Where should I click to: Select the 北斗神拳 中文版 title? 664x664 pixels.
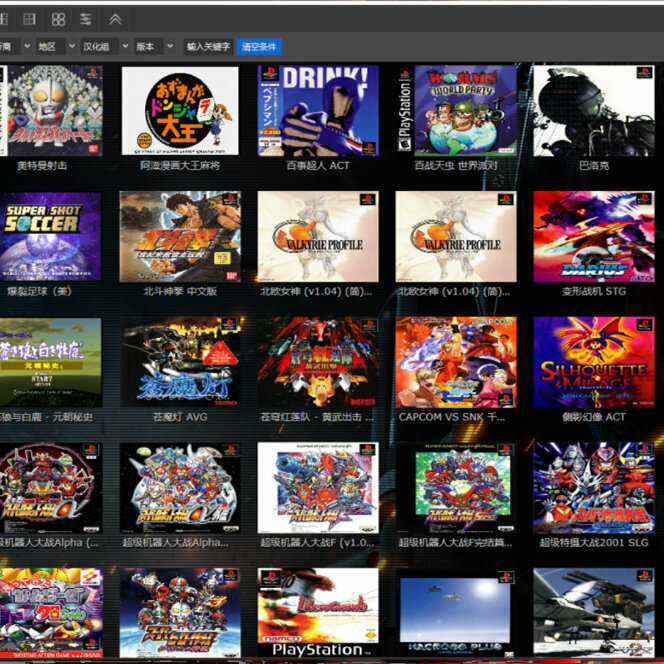click(x=180, y=291)
